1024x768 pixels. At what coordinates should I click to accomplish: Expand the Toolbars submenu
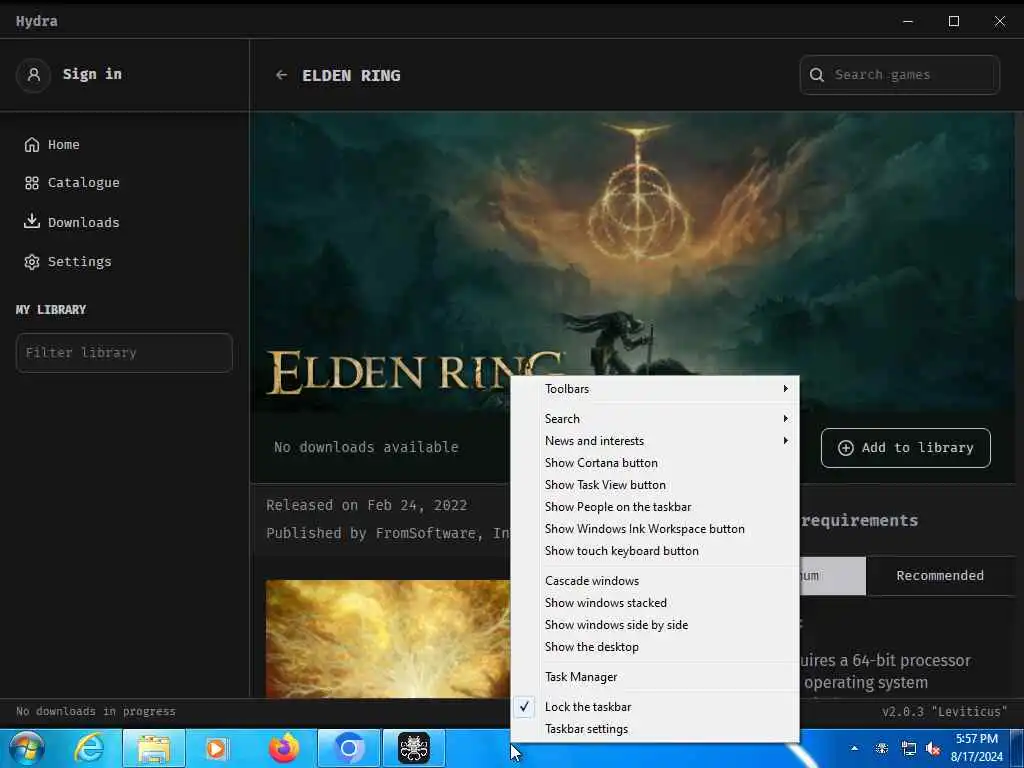click(654, 389)
